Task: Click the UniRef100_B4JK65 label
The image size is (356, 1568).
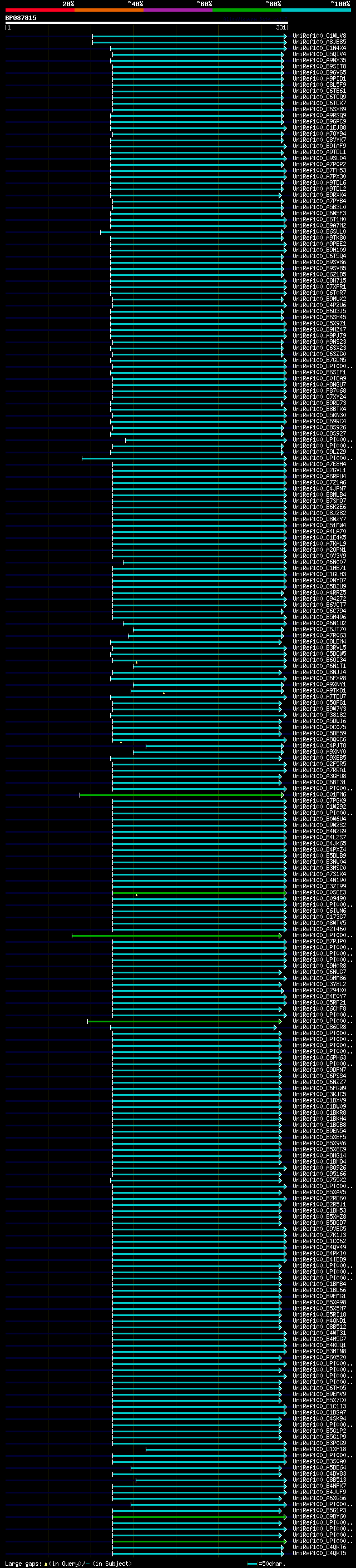Action: click(x=319, y=843)
